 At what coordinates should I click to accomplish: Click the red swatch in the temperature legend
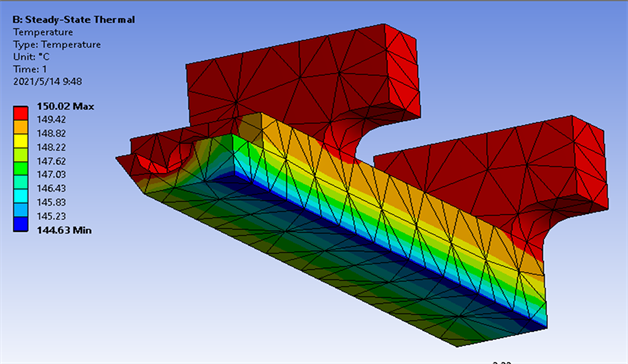pyautogui.click(x=20, y=113)
